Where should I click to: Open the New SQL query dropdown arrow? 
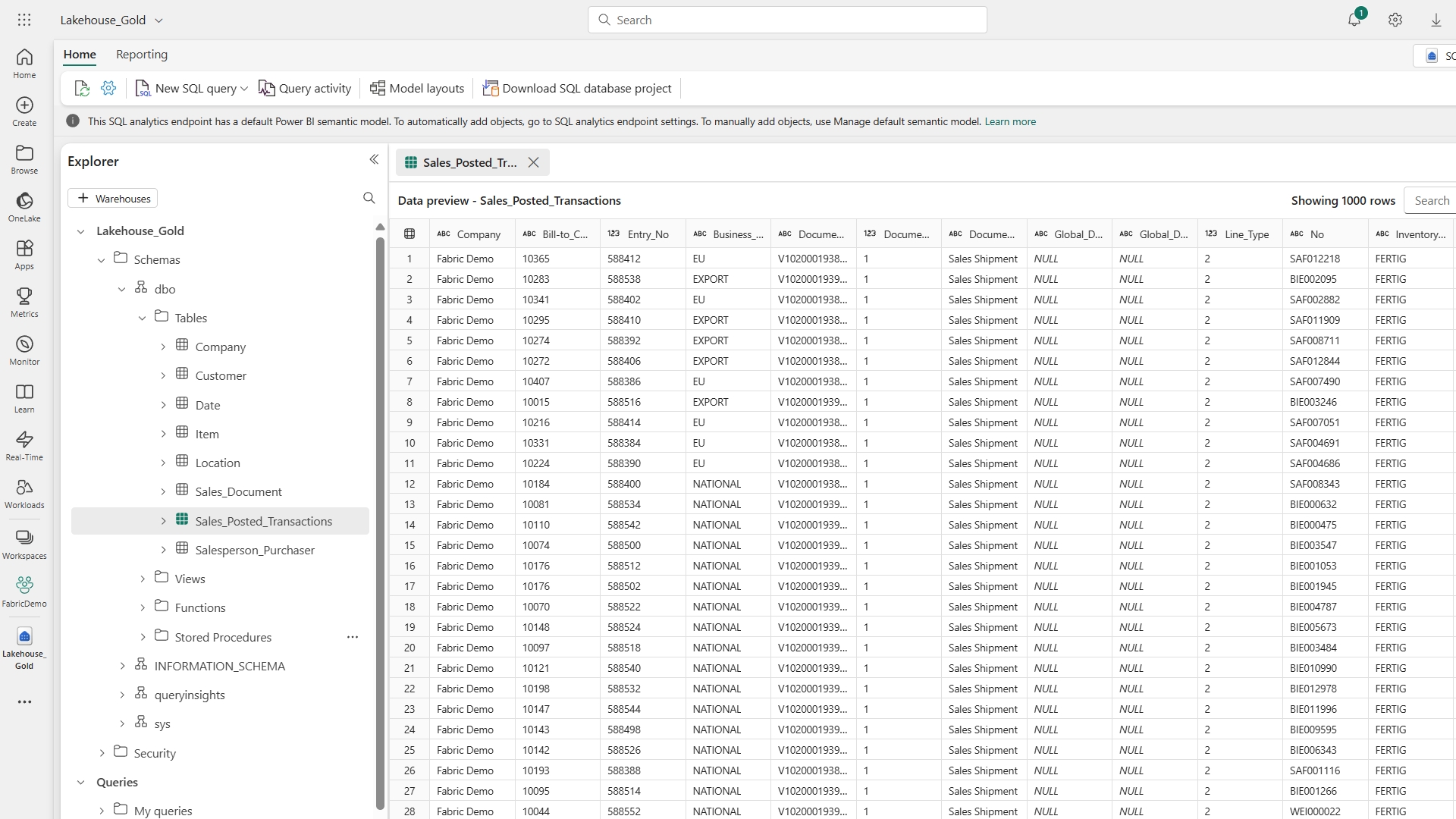point(243,88)
